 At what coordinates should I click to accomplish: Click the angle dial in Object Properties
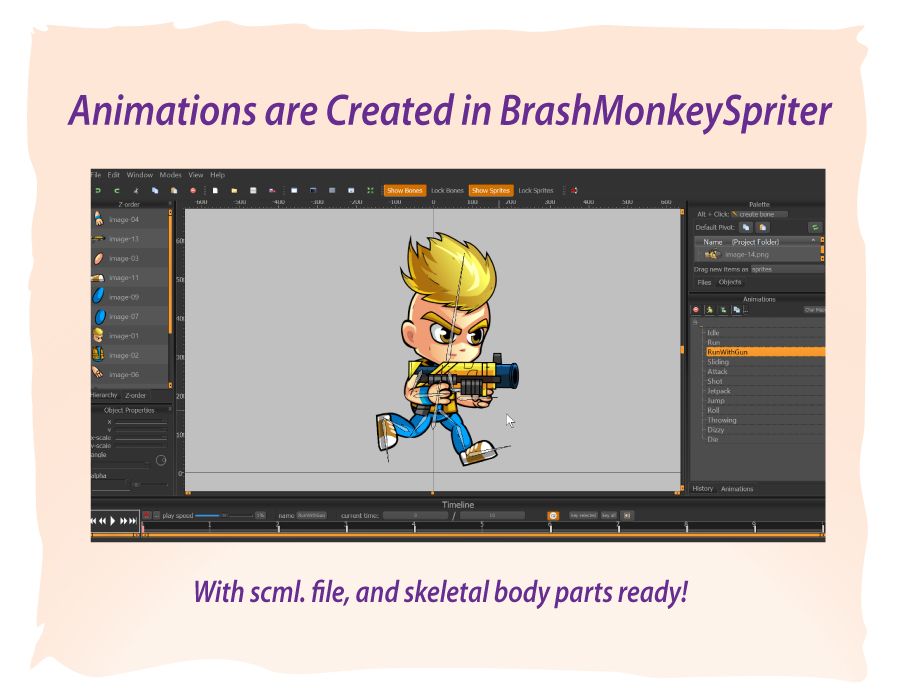coord(161,460)
